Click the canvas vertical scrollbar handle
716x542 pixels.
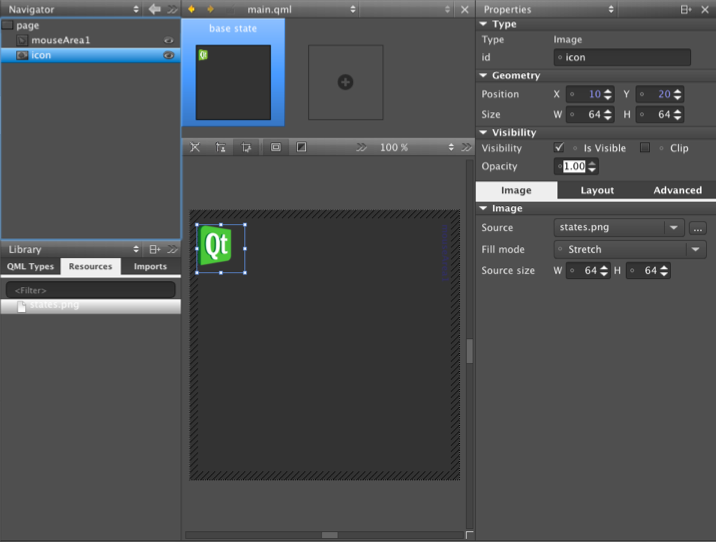pyautogui.click(x=469, y=351)
